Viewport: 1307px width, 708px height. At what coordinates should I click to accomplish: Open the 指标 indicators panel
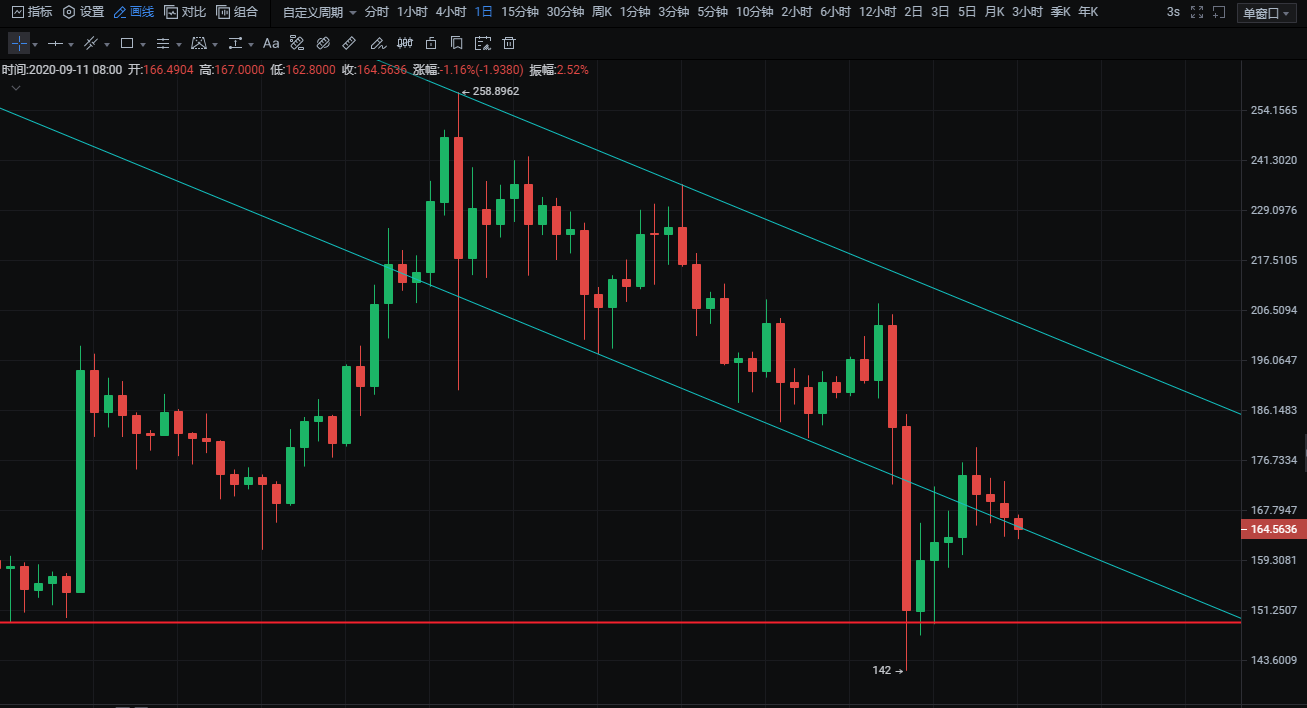[x=32, y=12]
